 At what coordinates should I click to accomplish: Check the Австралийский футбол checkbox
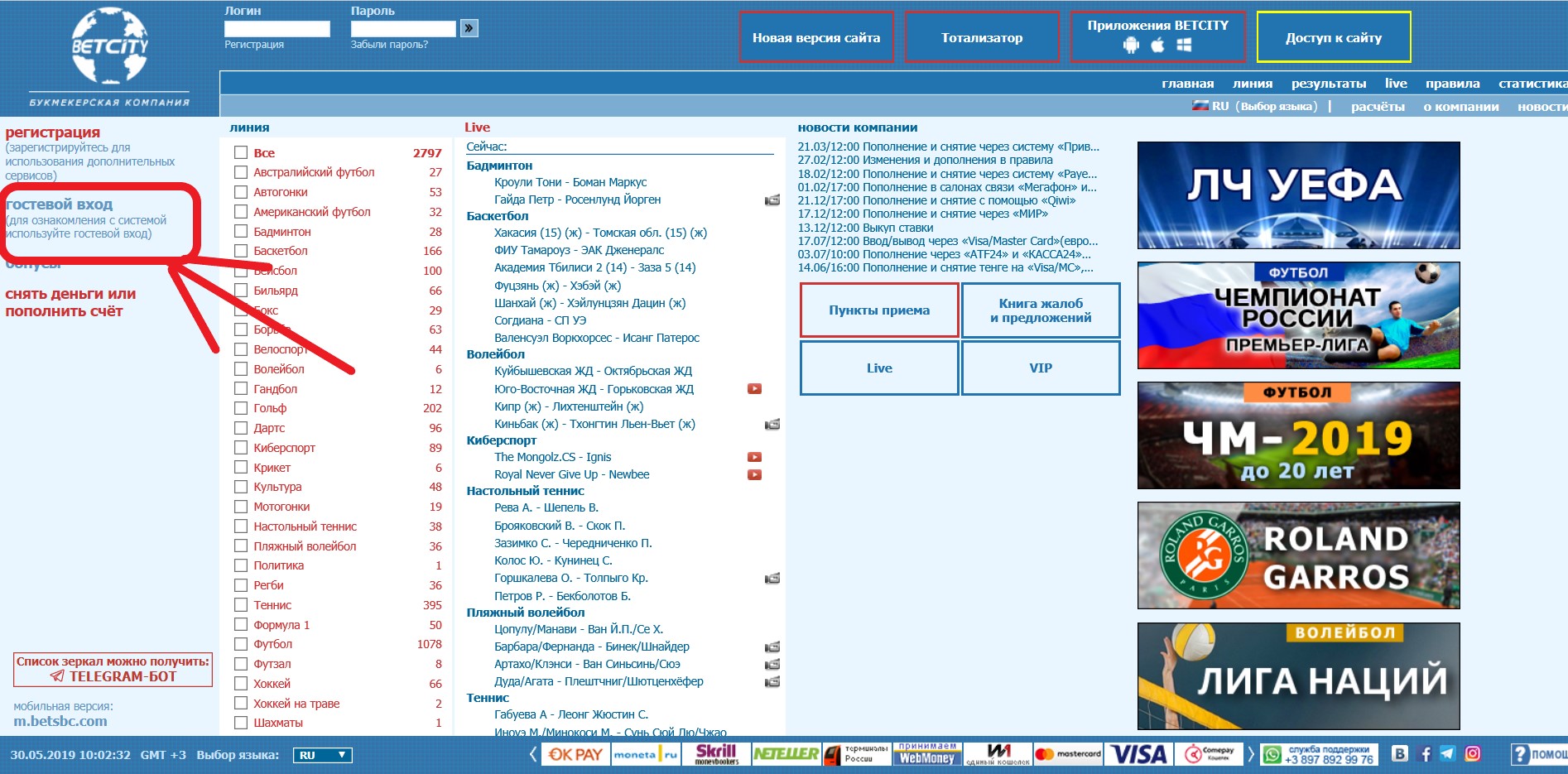coord(241,172)
